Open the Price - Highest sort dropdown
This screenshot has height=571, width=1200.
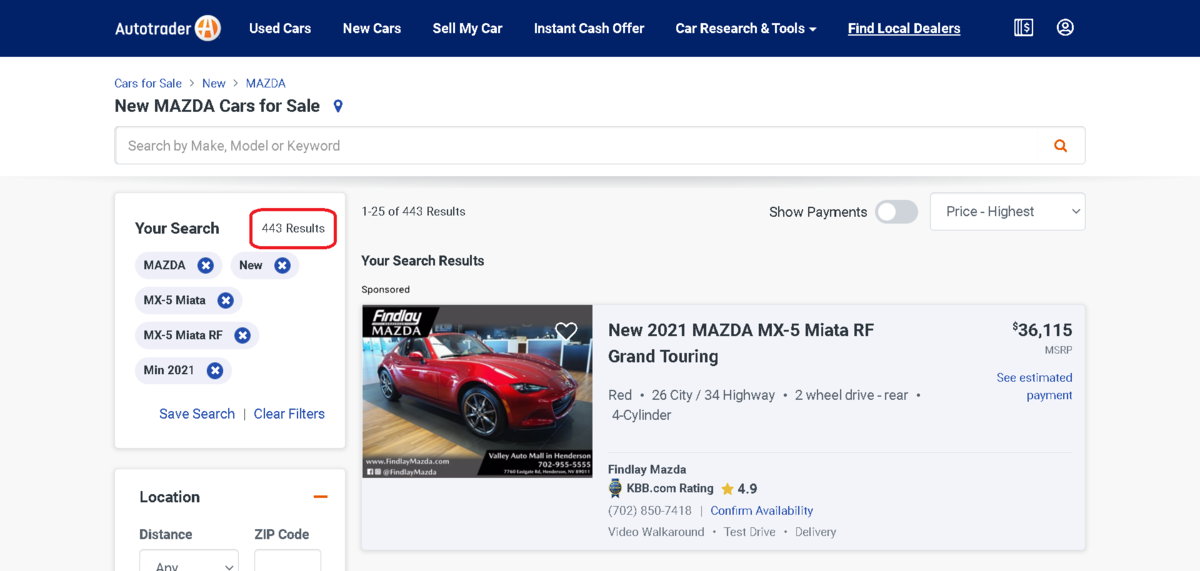click(1007, 212)
